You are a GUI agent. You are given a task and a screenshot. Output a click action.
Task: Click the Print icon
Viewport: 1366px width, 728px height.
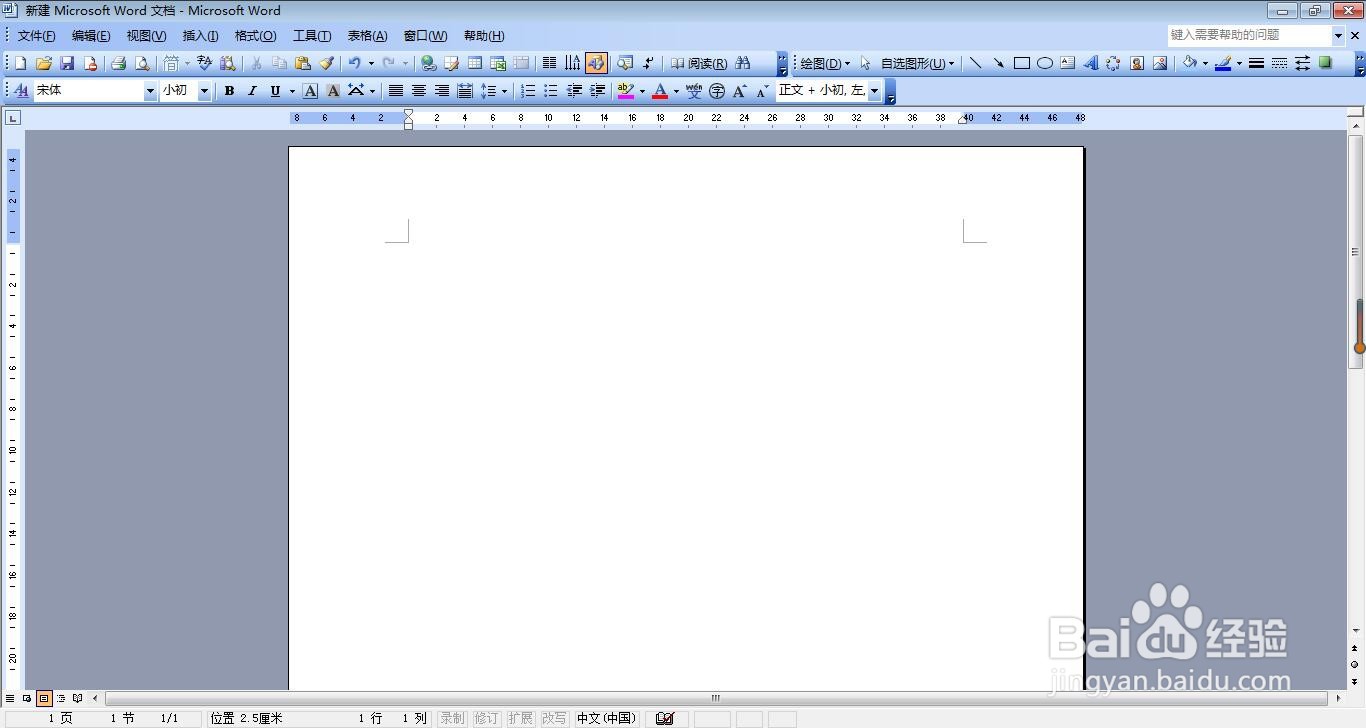pos(118,63)
